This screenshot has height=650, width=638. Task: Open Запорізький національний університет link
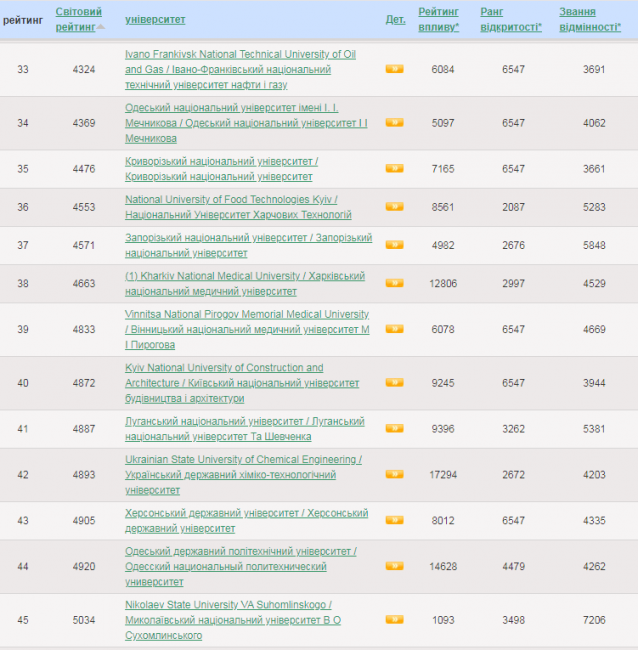pyautogui.click(x=249, y=245)
